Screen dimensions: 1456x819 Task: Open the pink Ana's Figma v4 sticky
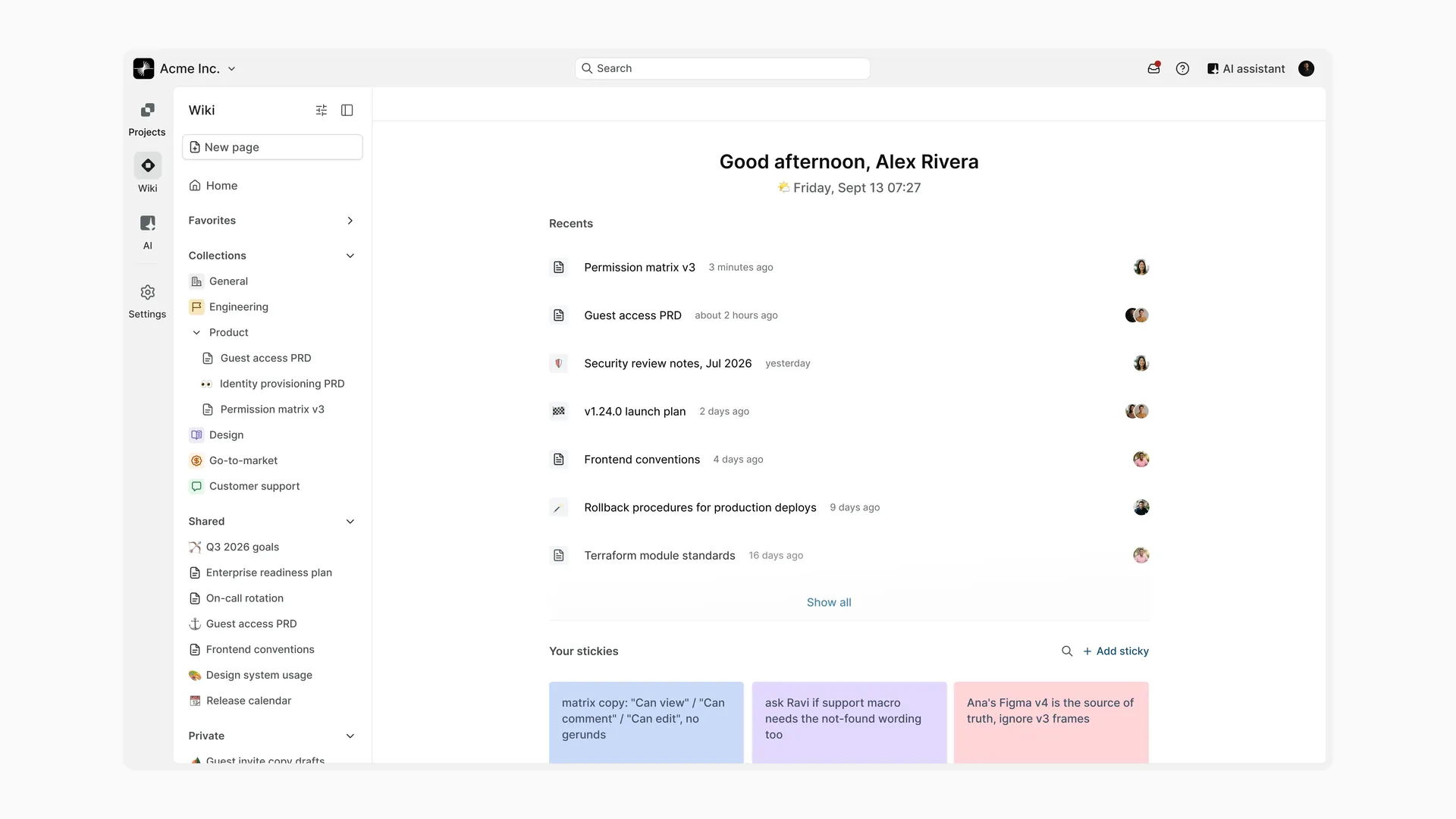[x=1051, y=723]
